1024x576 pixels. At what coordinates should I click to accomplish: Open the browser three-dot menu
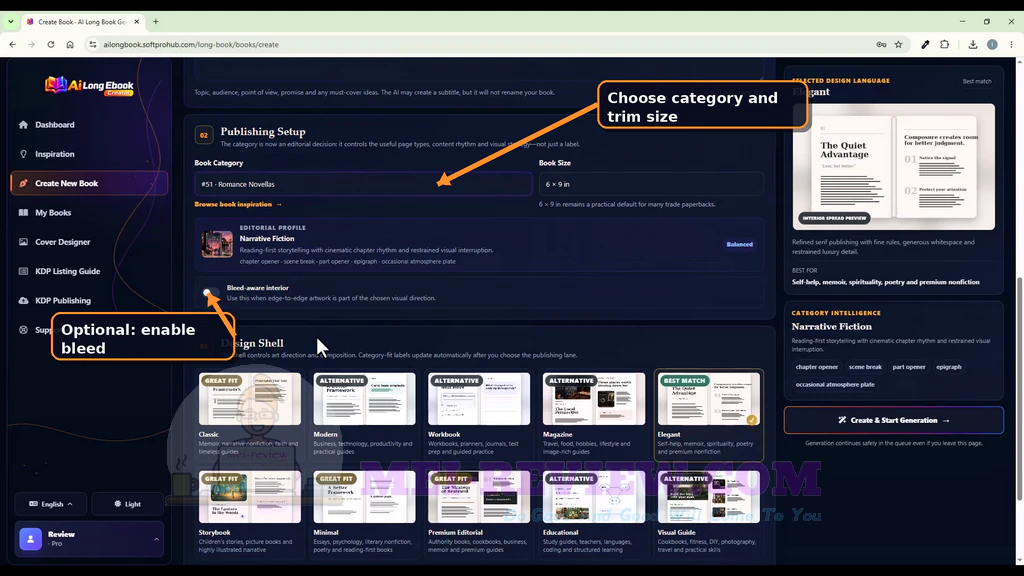pos(1012,44)
